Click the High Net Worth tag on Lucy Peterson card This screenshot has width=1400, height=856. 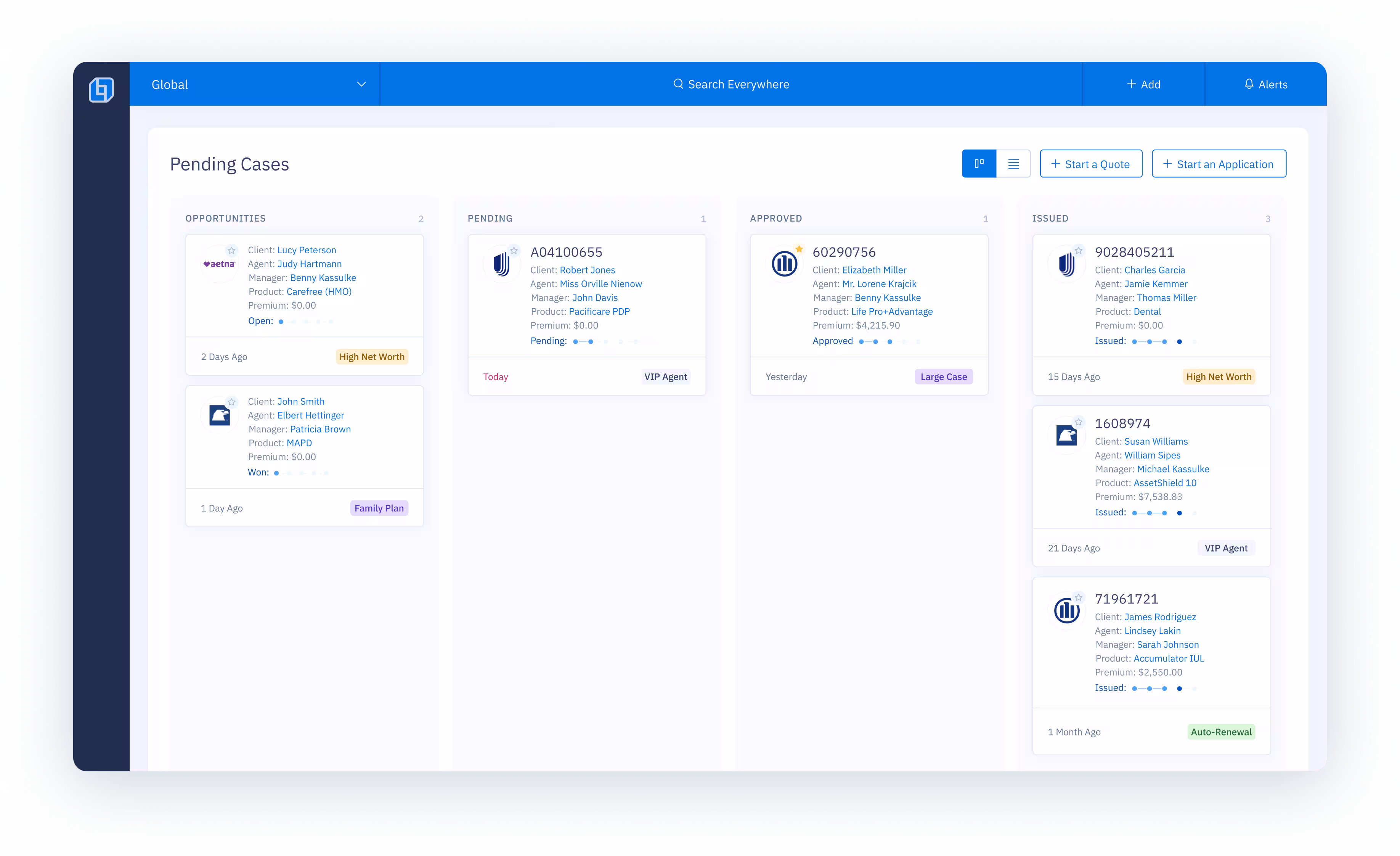point(372,357)
